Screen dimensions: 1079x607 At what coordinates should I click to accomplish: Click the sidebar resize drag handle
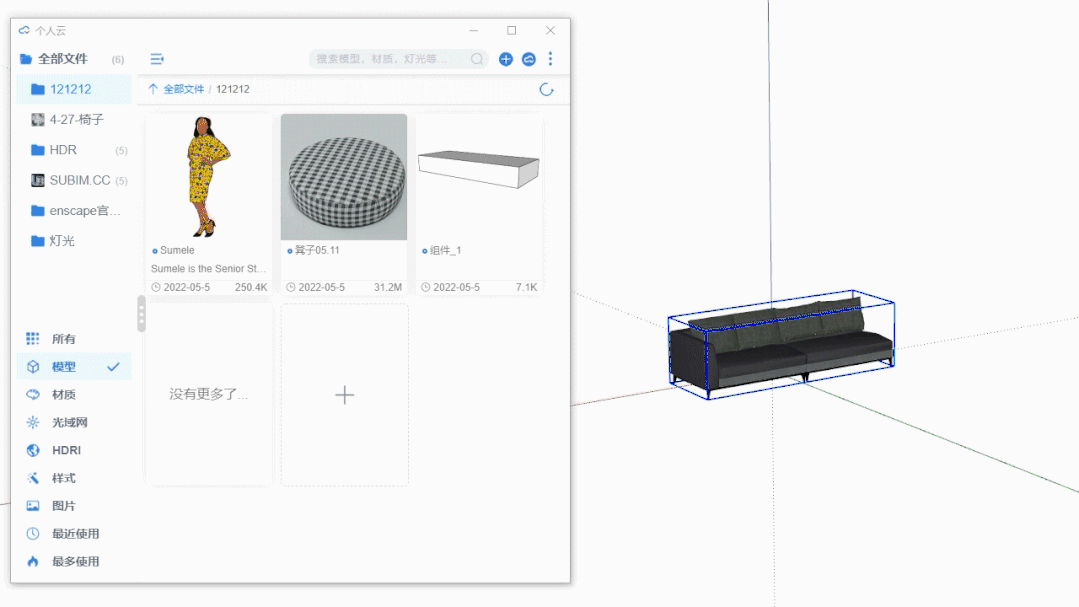[x=141, y=314]
